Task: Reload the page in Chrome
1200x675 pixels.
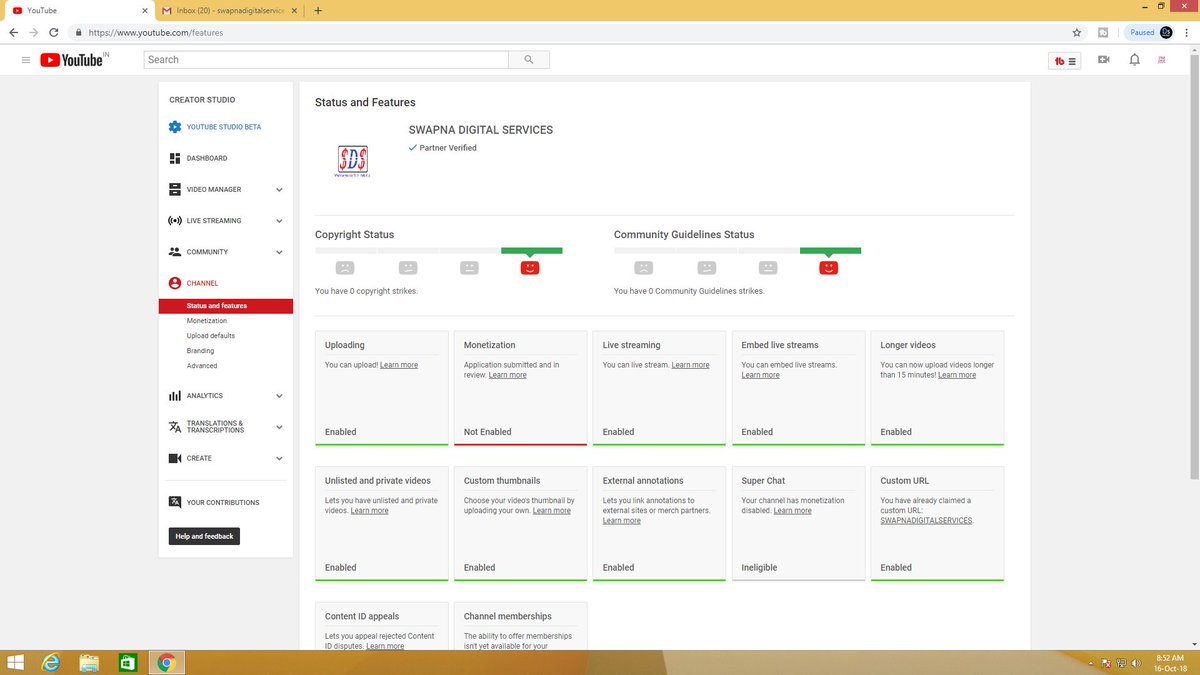Action: pyautogui.click(x=56, y=32)
